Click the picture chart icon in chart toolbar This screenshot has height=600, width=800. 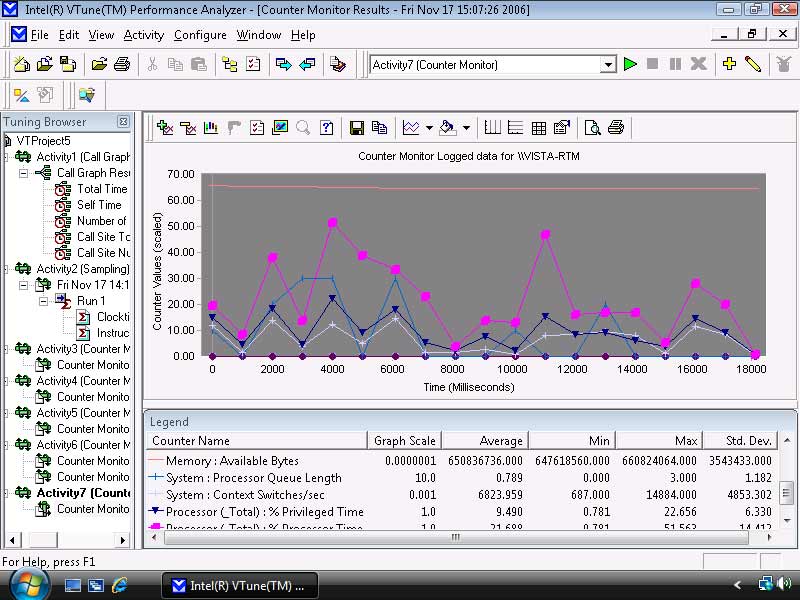point(280,128)
